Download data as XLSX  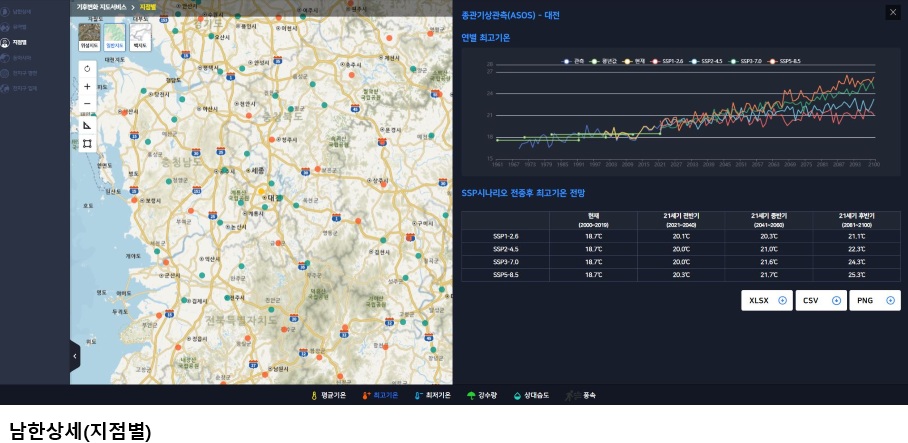pyautogui.click(x=766, y=300)
